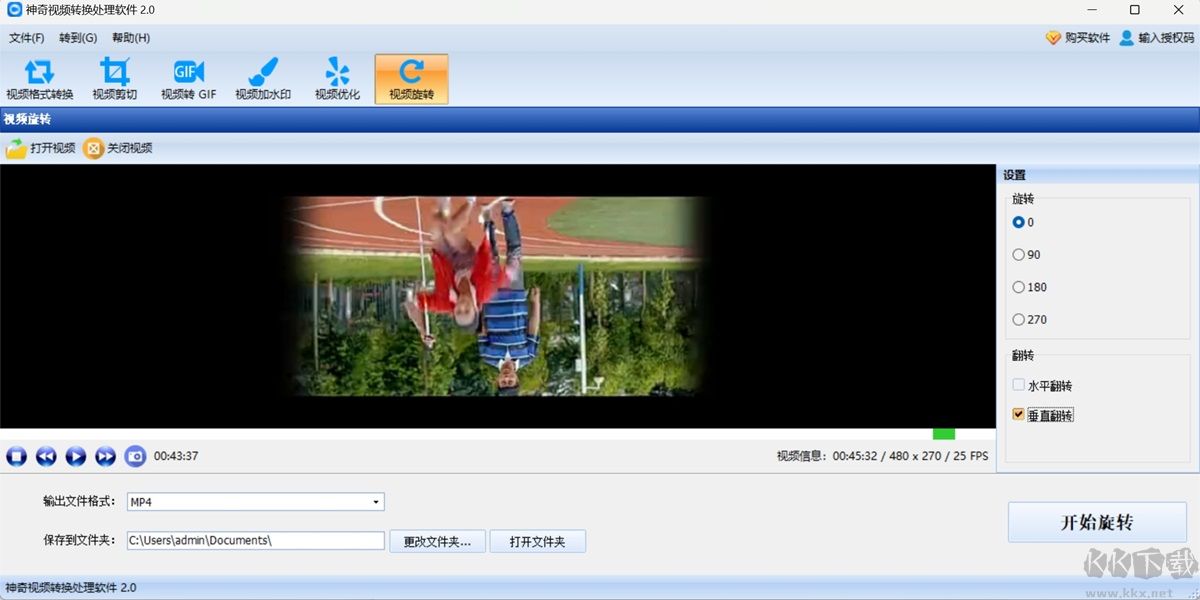Click the 00:43:37 timestamp
The height and width of the screenshot is (600, 1200).
176,456
